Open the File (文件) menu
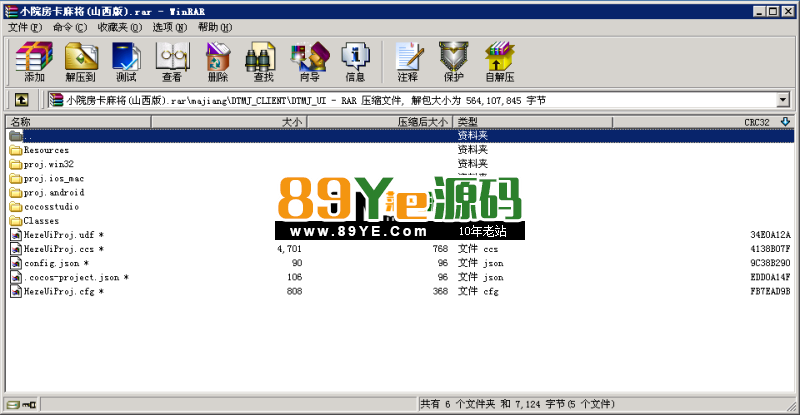 tap(24, 28)
